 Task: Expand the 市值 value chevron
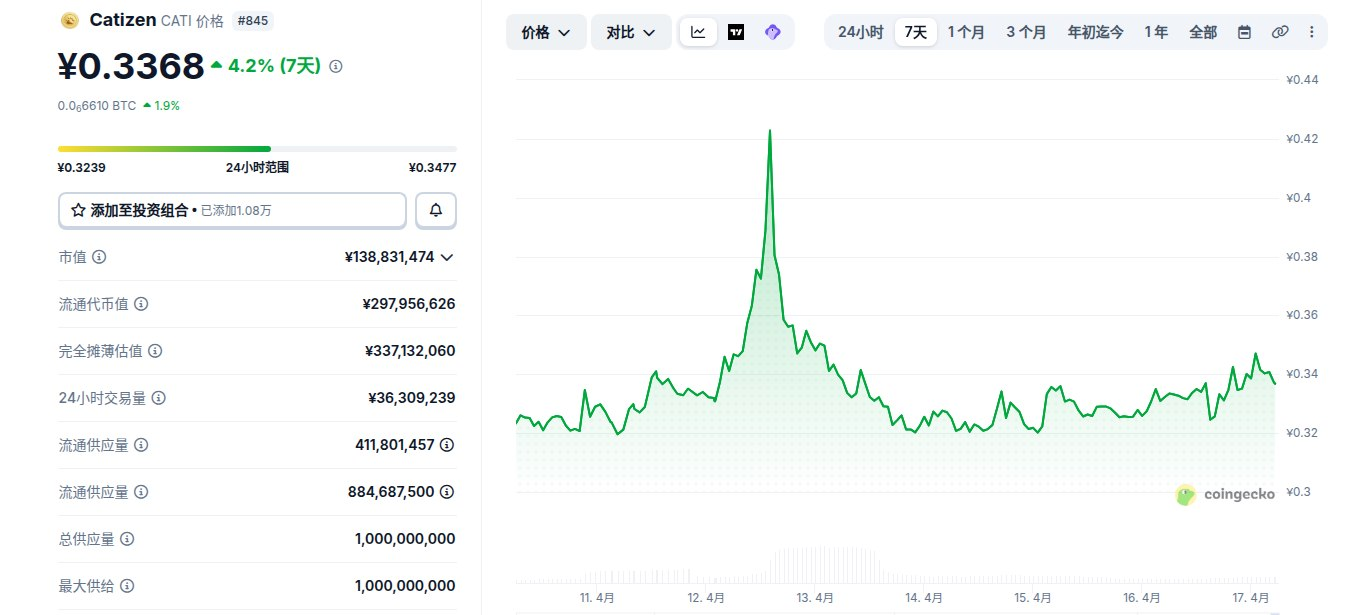pyautogui.click(x=447, y=257)
